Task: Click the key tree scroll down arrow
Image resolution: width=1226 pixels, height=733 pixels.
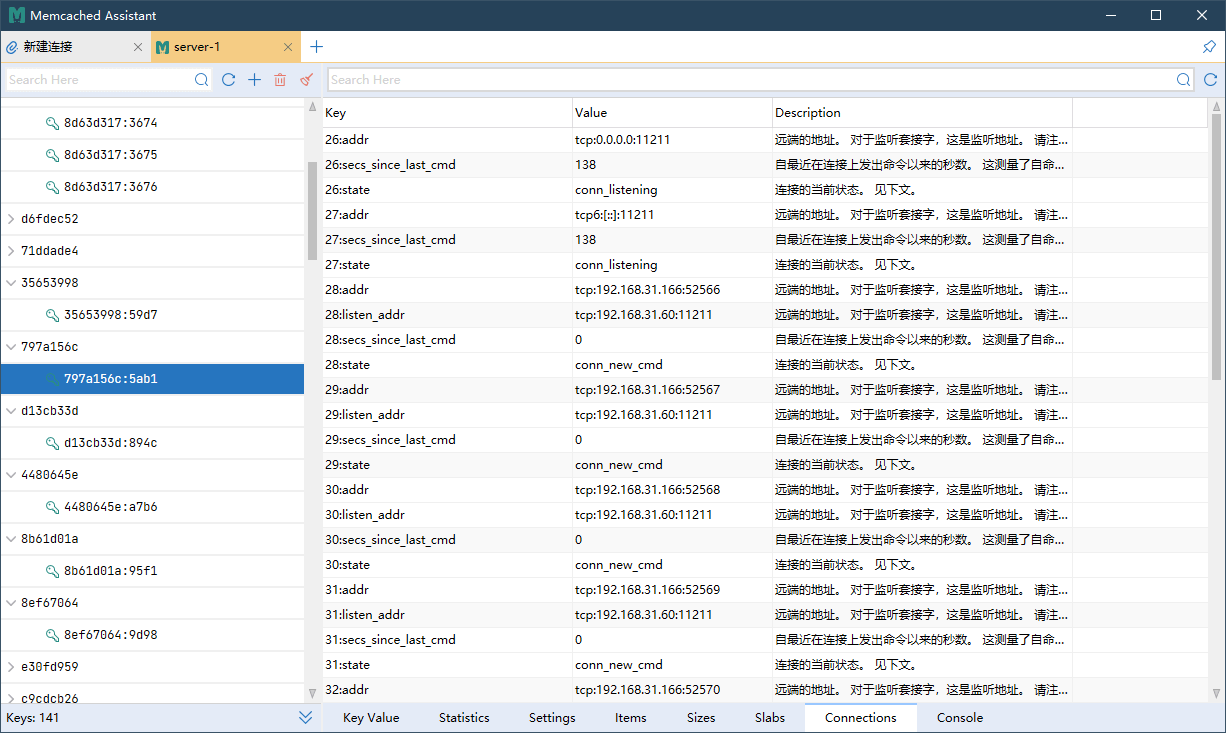Action: (x=313, y=693)
